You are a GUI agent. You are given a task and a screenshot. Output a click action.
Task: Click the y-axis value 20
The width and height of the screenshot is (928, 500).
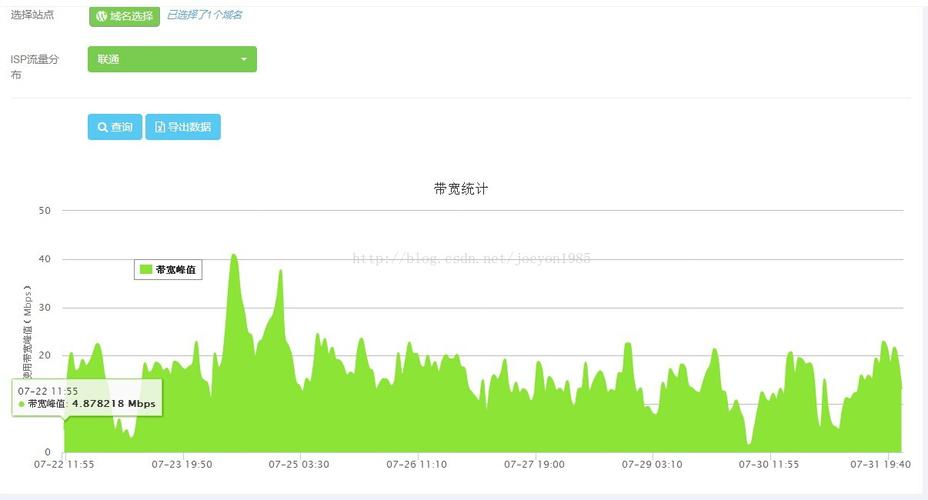pos(44,356)
